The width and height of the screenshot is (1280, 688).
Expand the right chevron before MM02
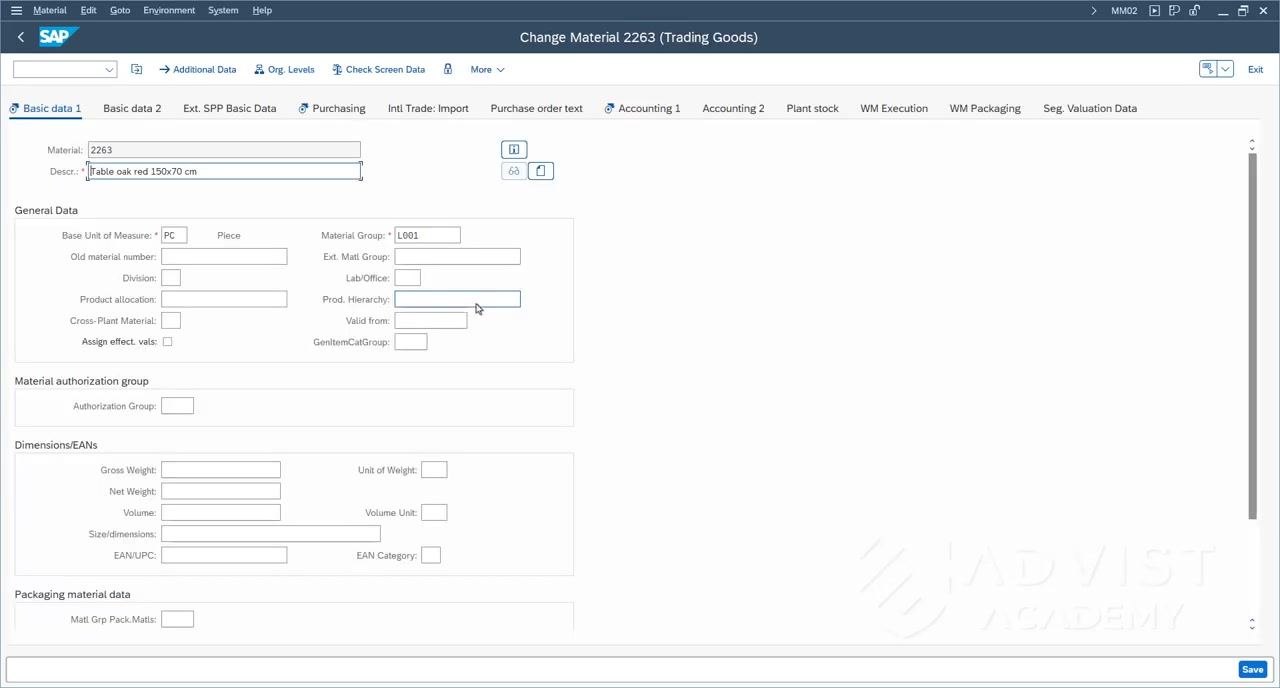1094,10
